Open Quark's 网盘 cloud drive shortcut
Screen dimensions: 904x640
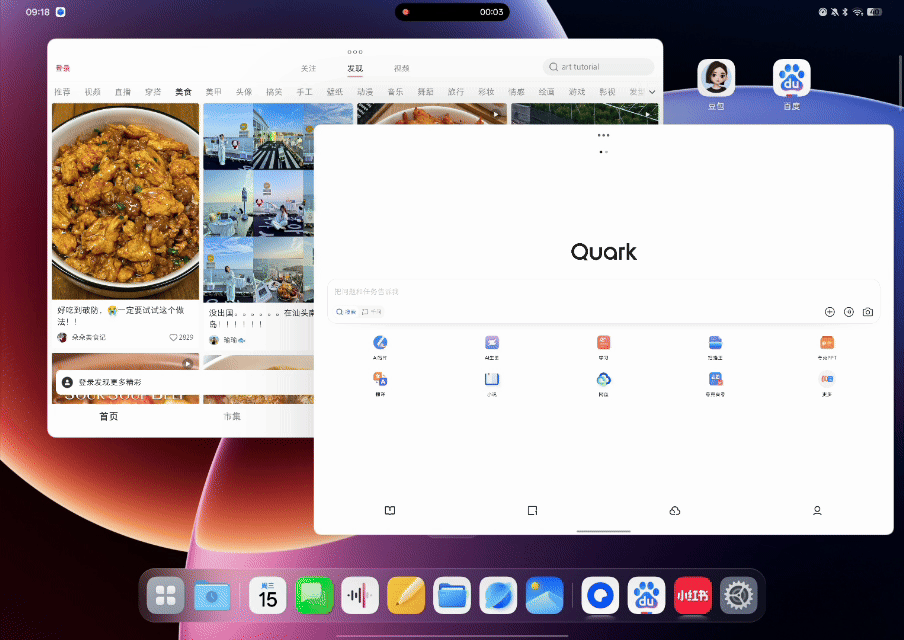tap(603, 381)
